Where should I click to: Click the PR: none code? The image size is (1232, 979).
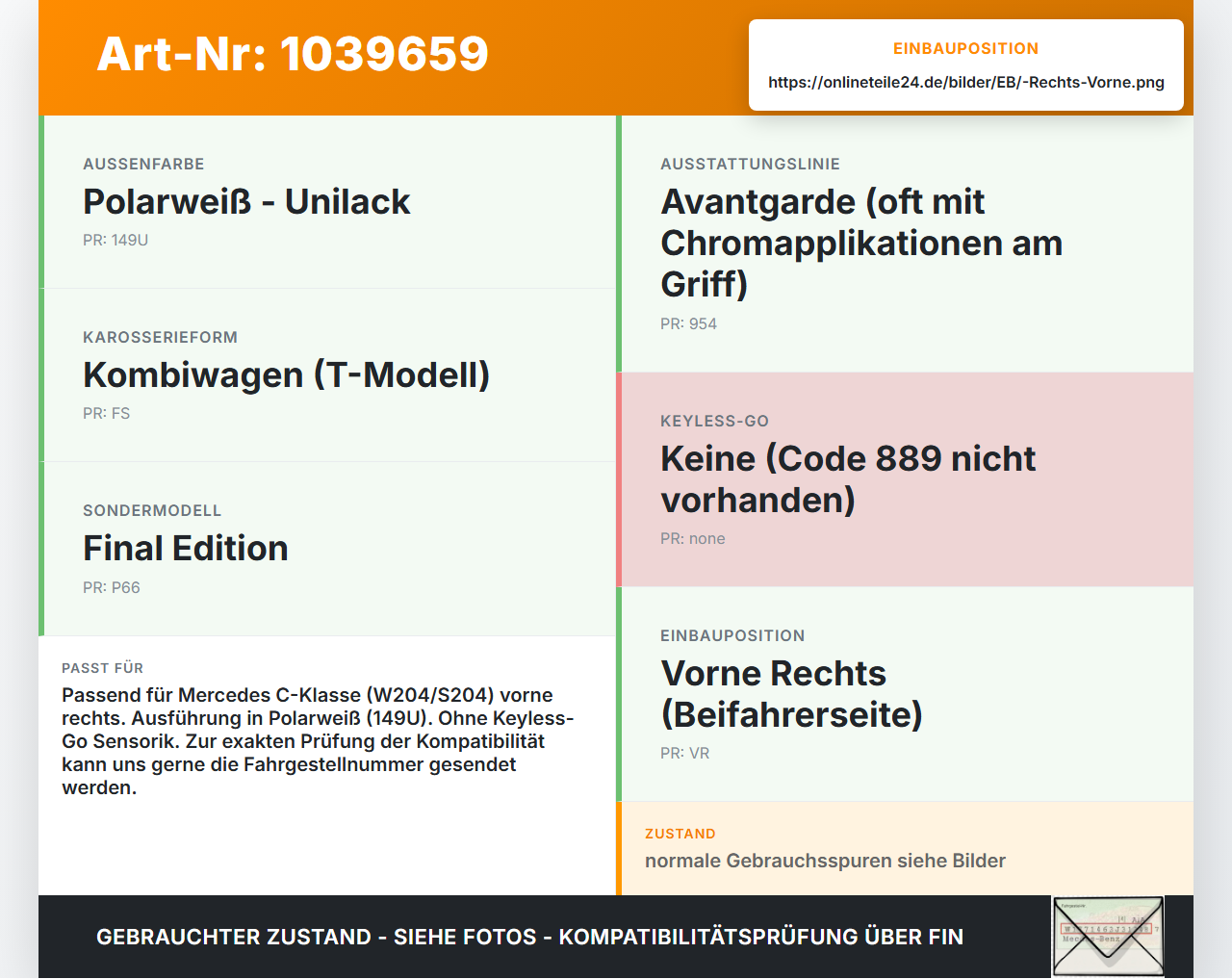pos(693,538)
